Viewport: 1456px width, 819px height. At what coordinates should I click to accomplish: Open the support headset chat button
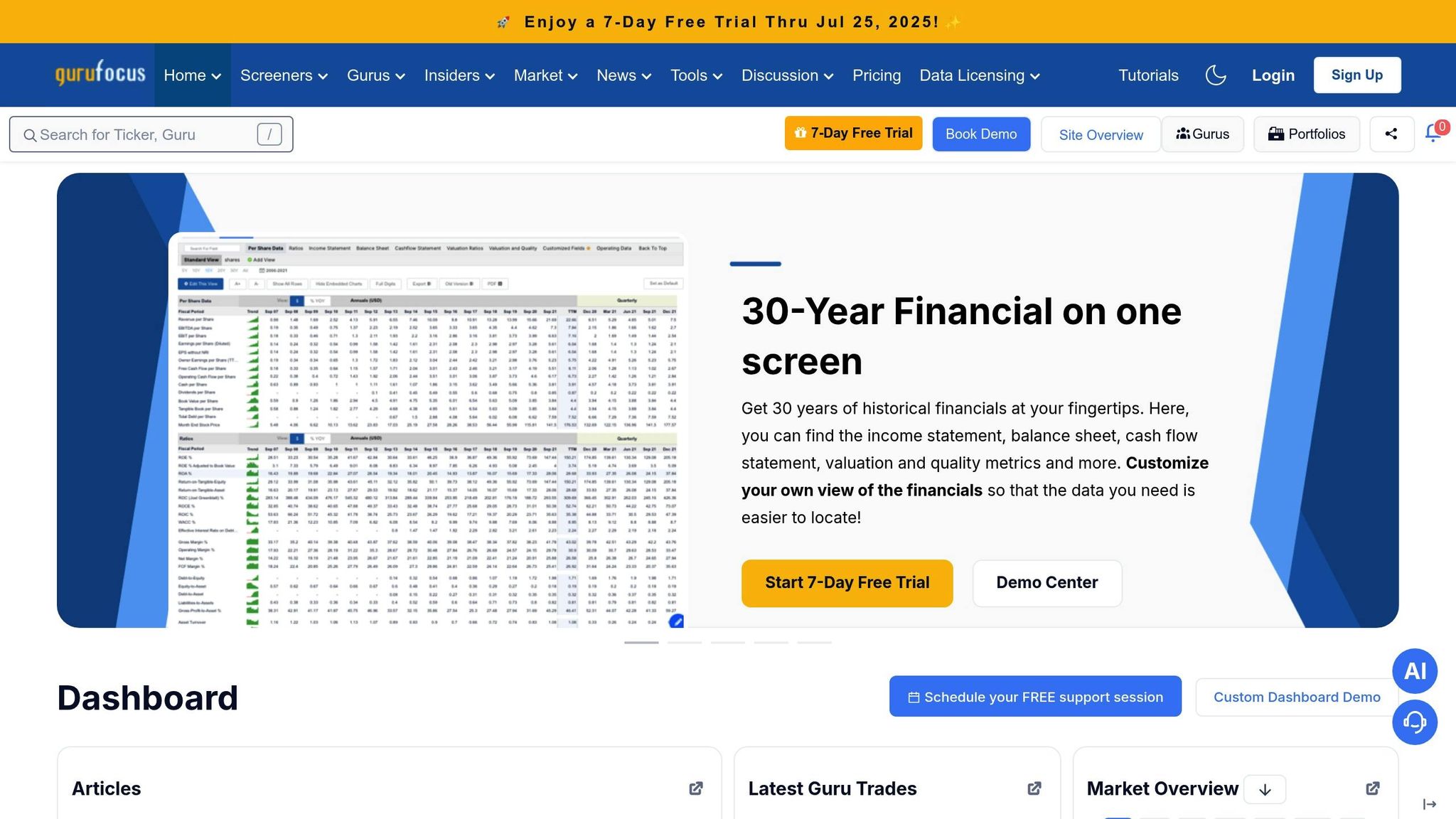pos(1415,722)
